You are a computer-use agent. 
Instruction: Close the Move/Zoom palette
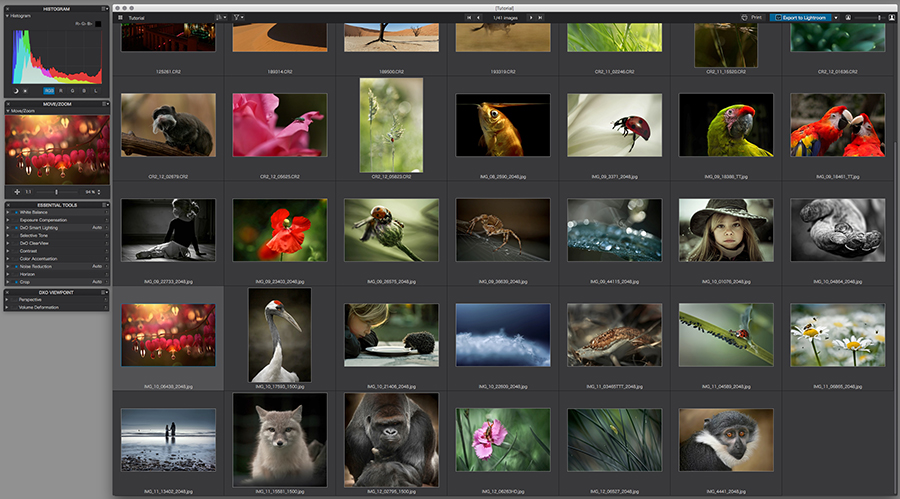[7, 104]
